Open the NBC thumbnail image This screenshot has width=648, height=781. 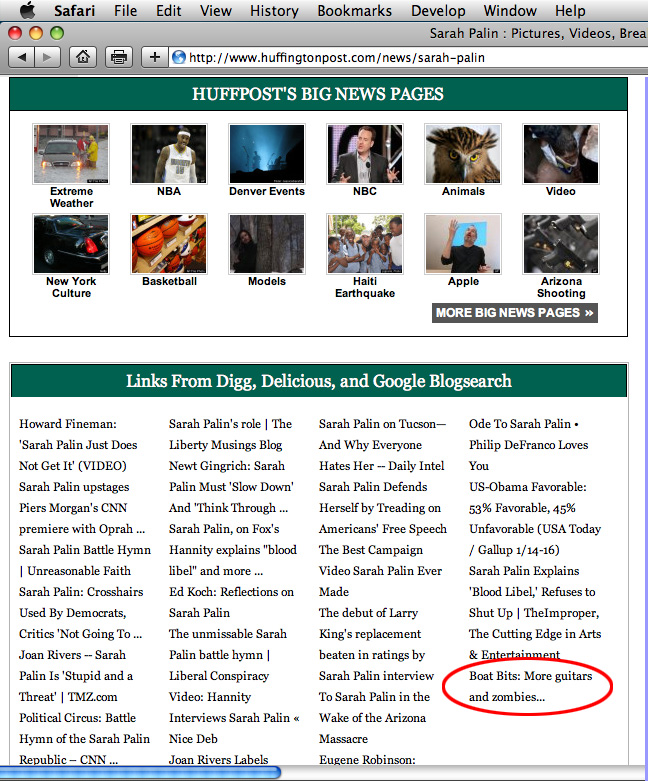(365, 154)
